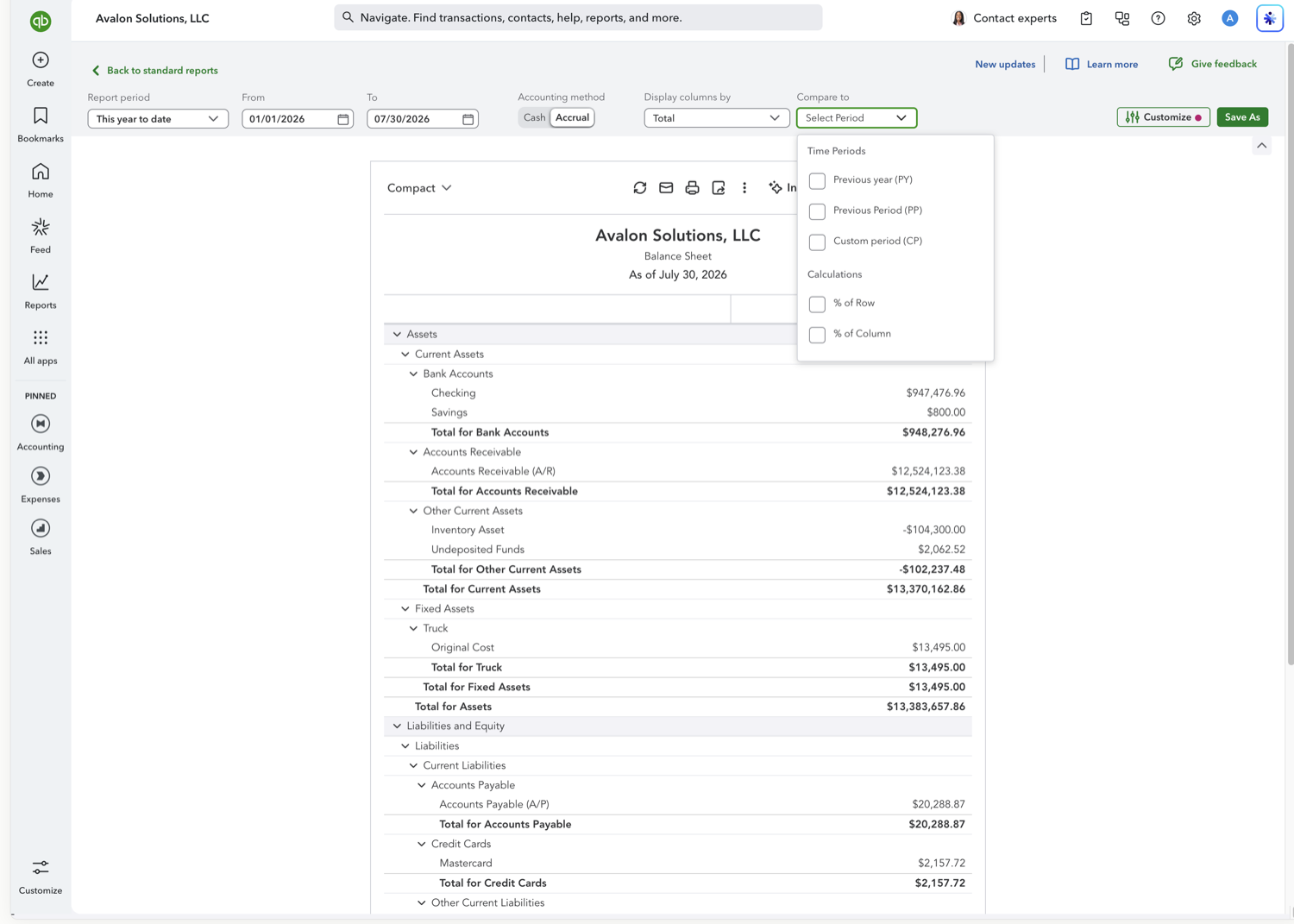
Task: Switch accounting method to Cash
Action: pyautogui.click(x=534, y=117)
